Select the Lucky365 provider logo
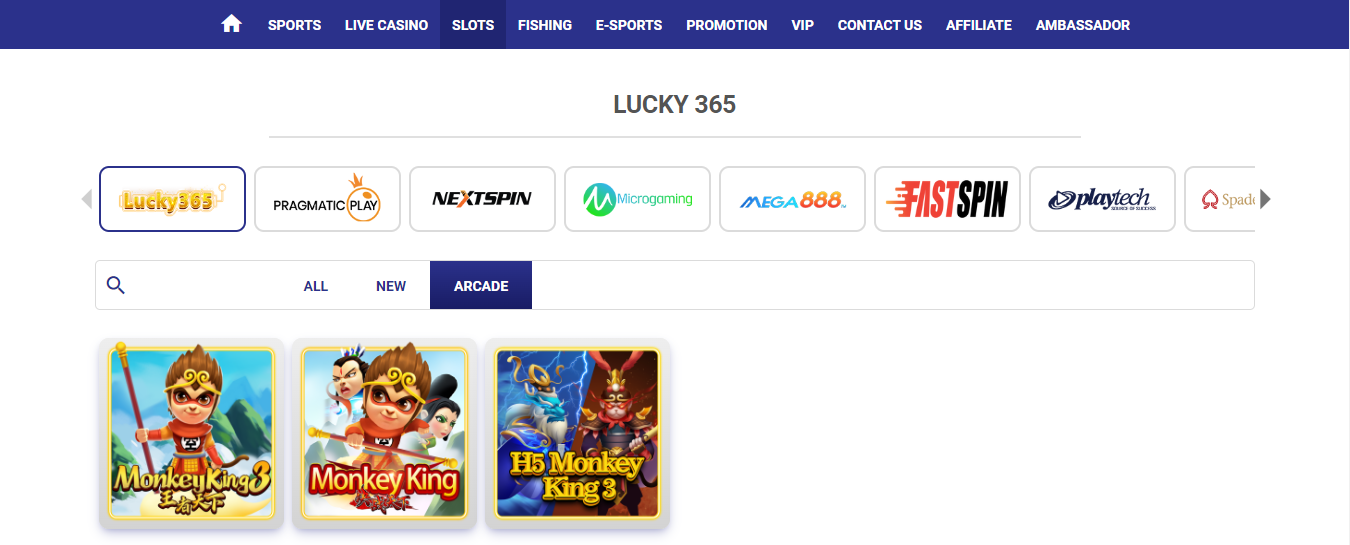Image resolution: width=1350 pixels, height=545 pixels. point(172,199)
